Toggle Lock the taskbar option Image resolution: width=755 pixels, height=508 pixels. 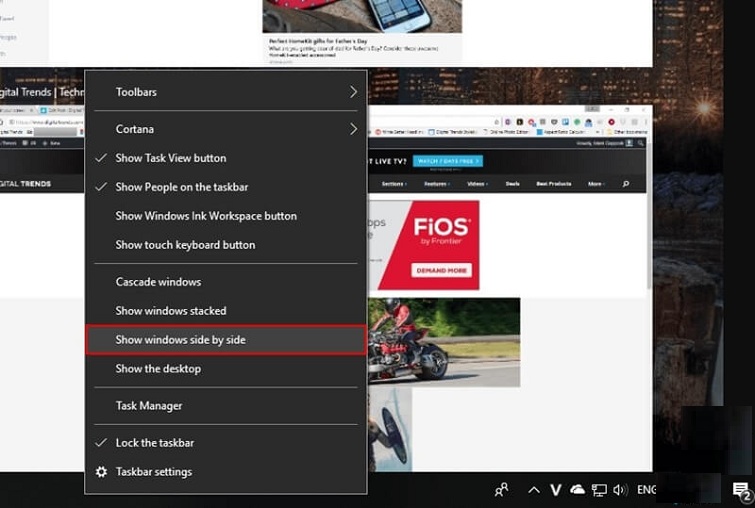[x=154, y=443]
